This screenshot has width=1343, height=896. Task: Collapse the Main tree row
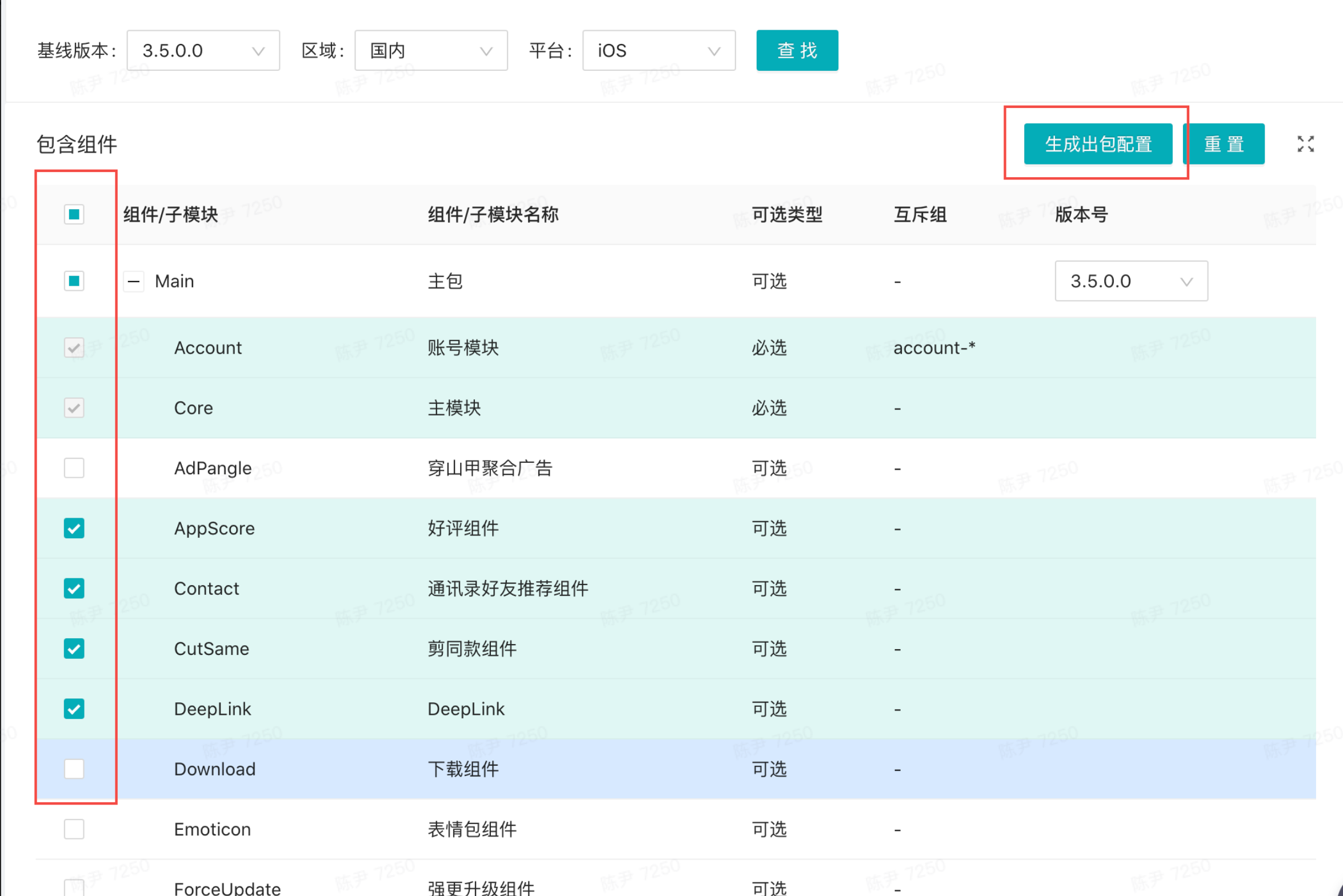[134, 281]
